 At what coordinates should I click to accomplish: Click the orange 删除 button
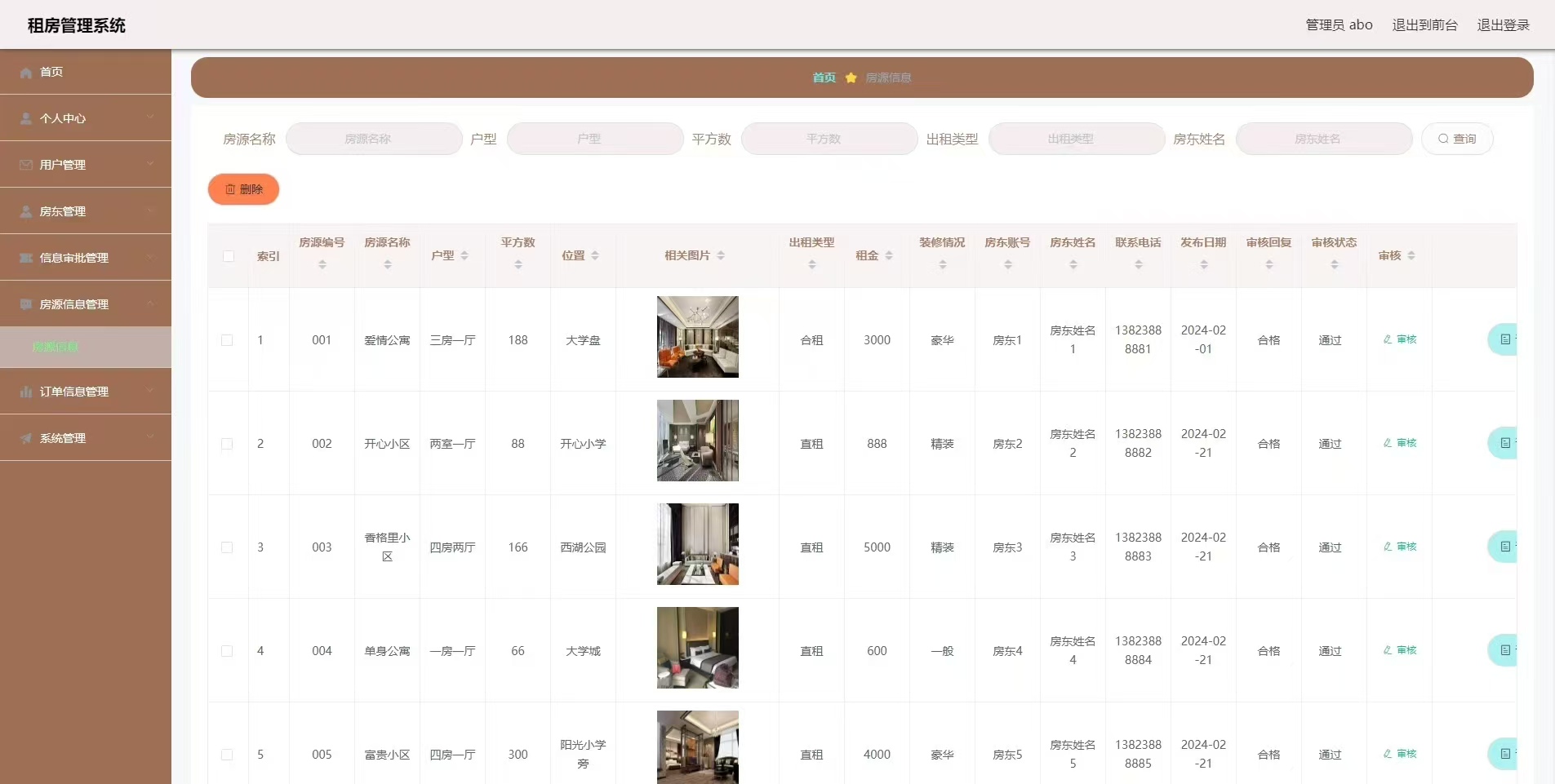[243, 189]
